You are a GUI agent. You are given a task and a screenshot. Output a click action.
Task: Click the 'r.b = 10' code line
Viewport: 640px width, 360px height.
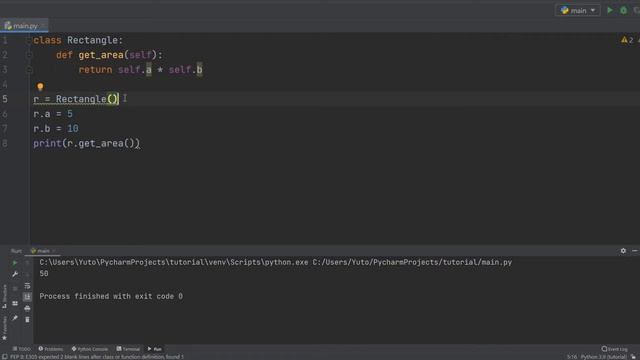56,129
